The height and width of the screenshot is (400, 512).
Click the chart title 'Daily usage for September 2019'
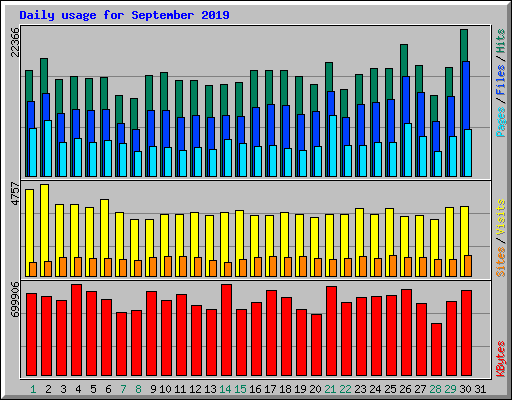point(124,15)
